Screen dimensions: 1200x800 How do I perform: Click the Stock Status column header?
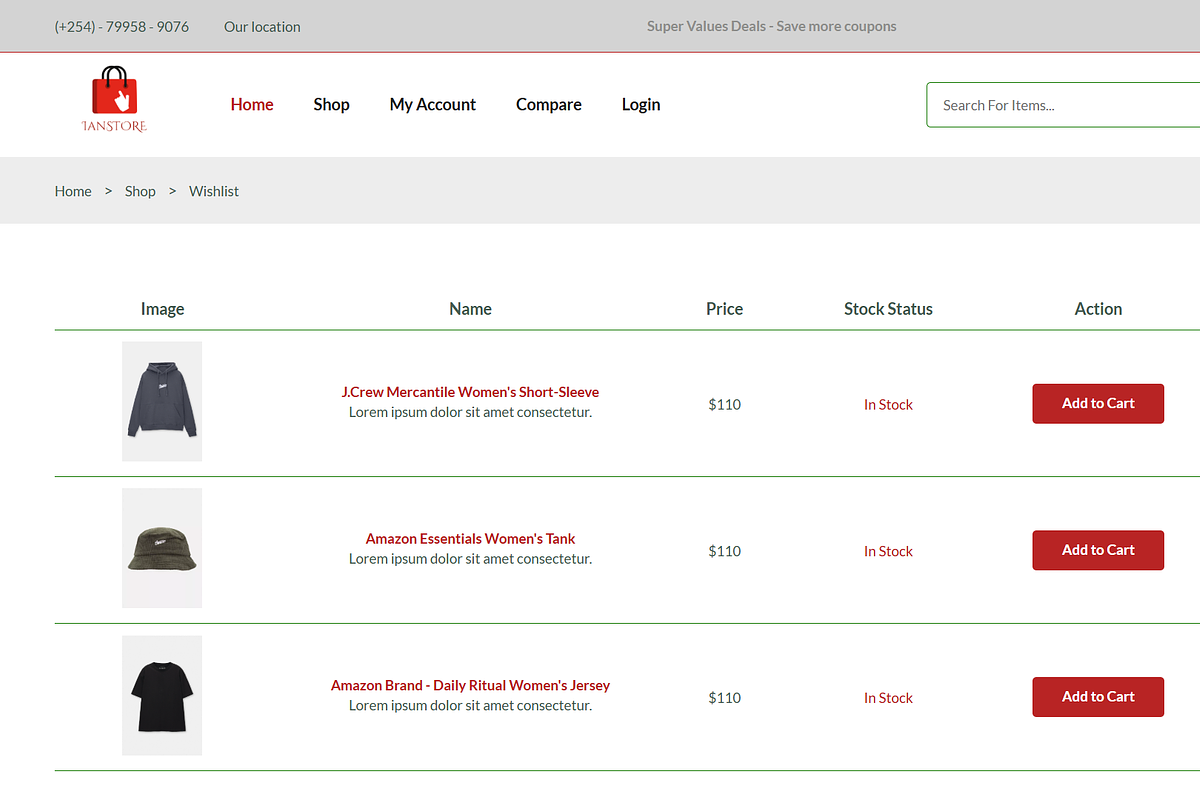[x=888, y=309]
